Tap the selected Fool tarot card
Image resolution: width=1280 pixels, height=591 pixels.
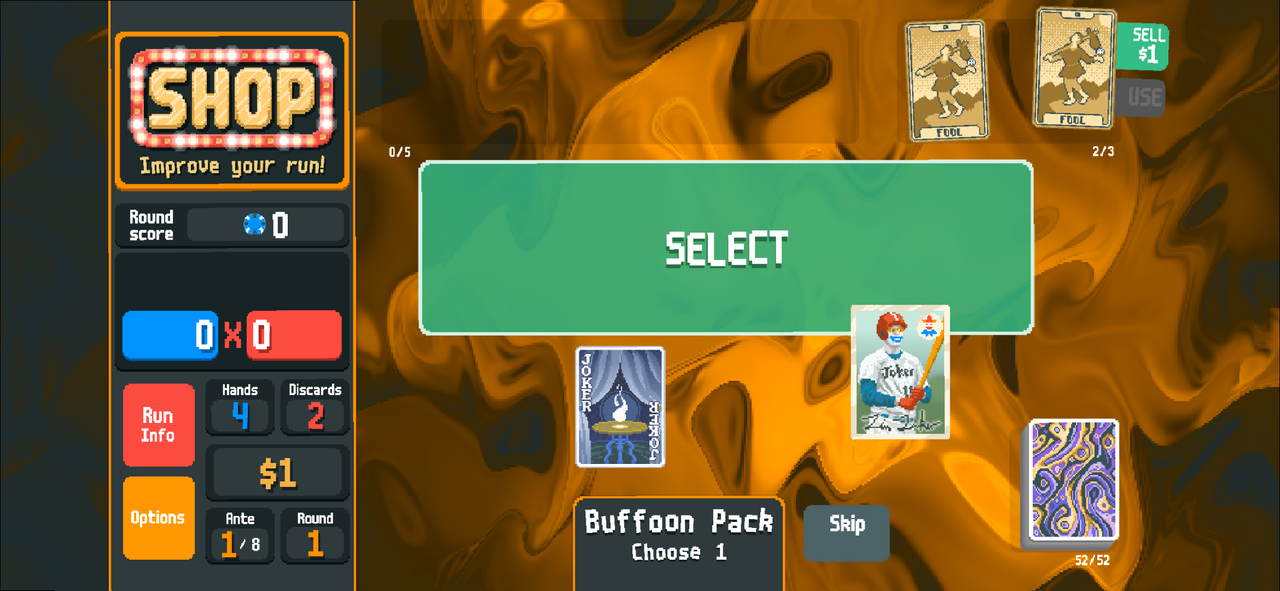(1075, 68)
